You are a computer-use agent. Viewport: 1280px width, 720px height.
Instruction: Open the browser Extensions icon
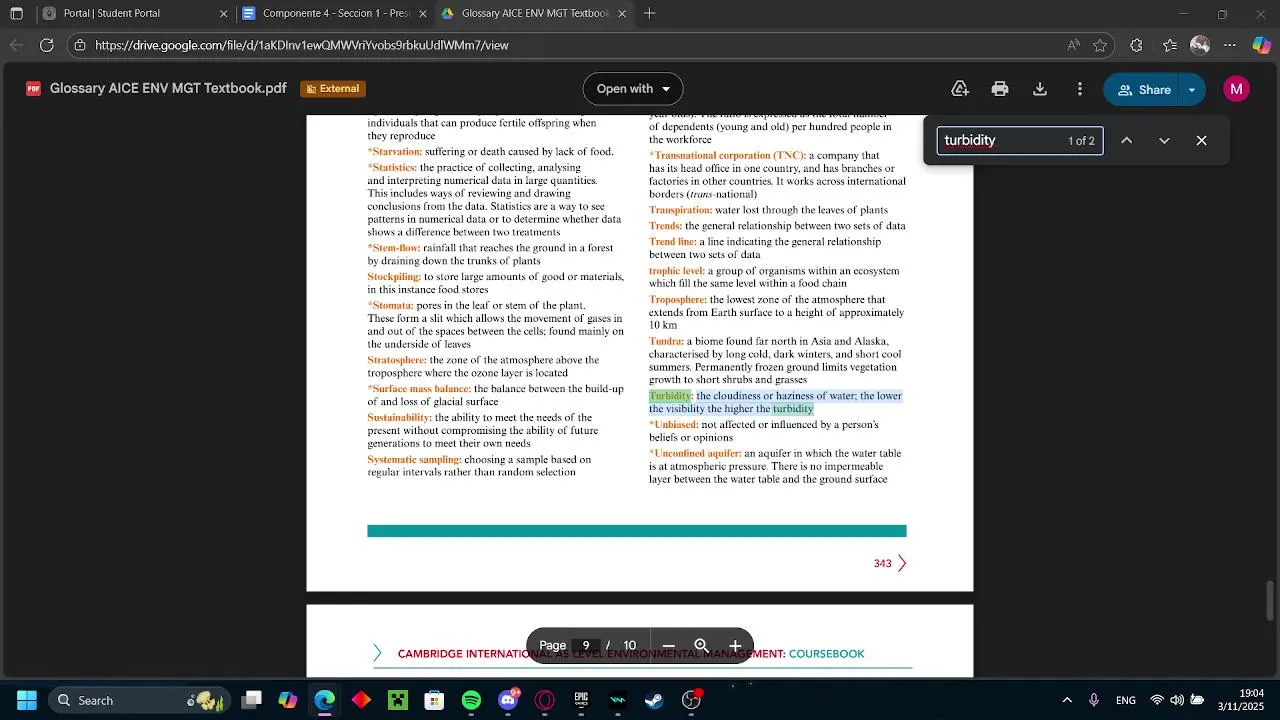(x=1136, y=45)
